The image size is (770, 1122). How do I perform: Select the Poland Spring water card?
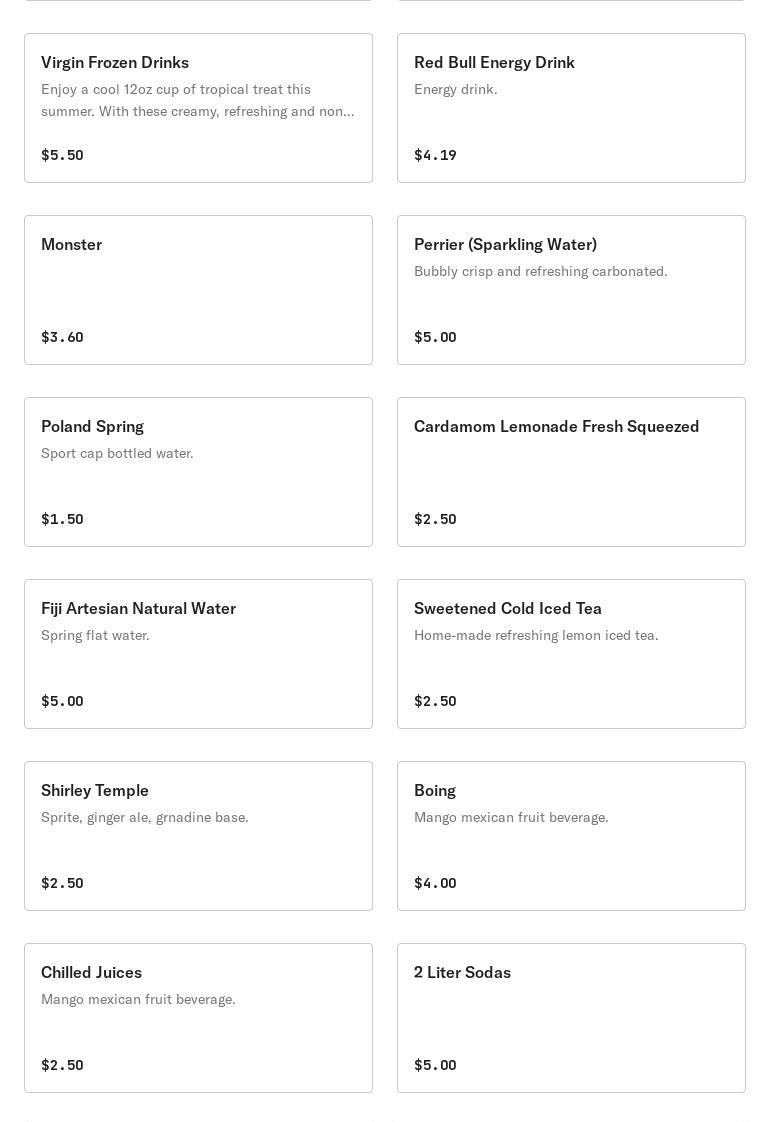[x=198, y=472]
